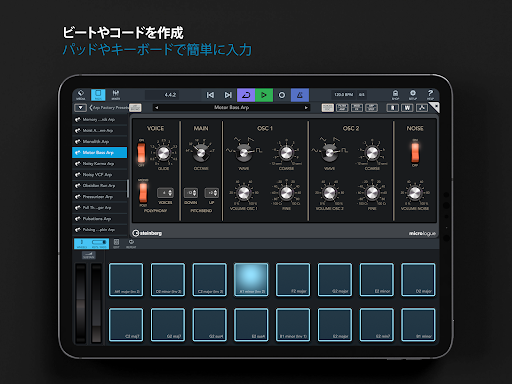This screenshot has height=384, width=512.
Task: Adjust the Pitchbend Up stepper
Action: 212,193
